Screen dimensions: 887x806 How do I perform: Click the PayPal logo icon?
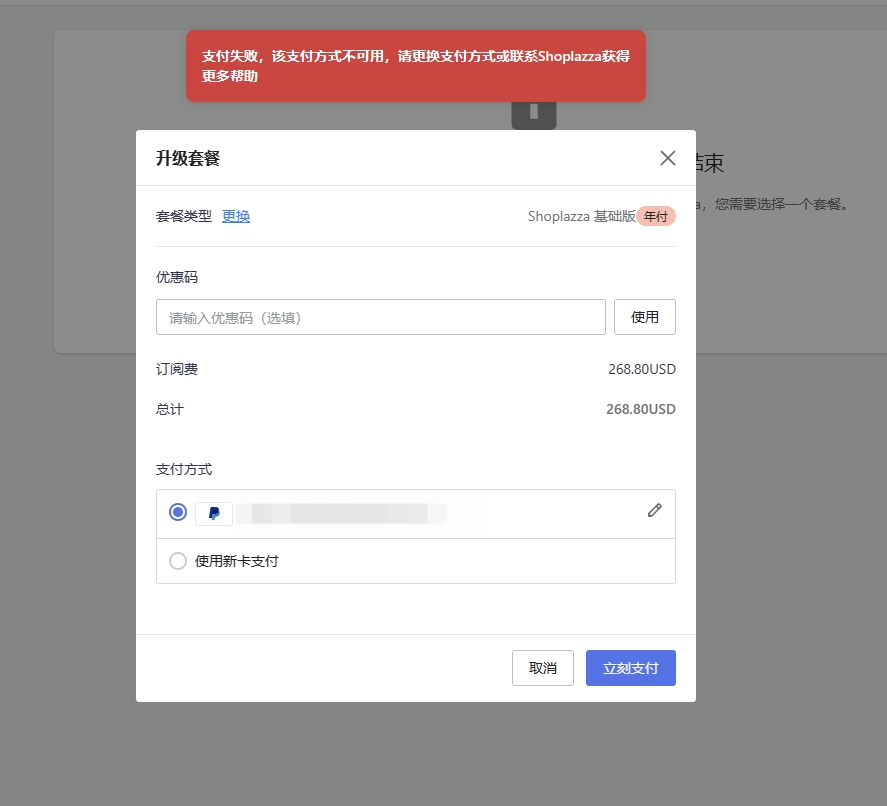(214, 513)
